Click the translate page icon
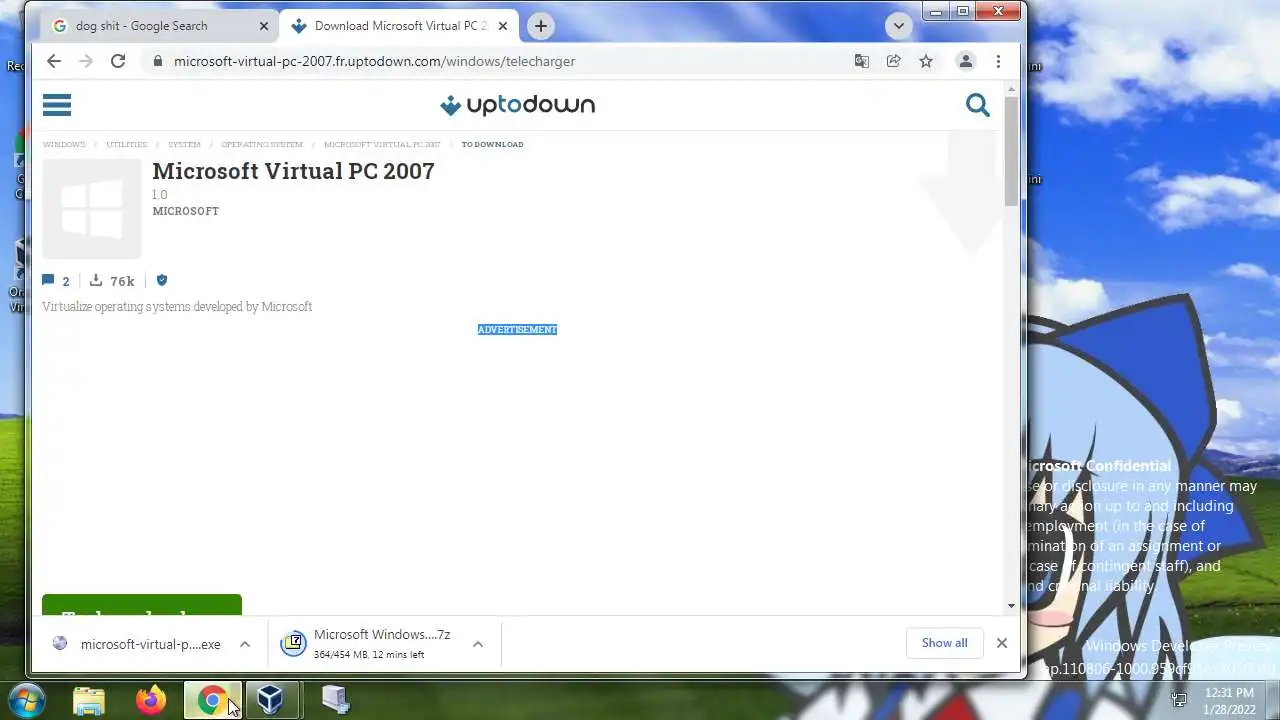 862,61
